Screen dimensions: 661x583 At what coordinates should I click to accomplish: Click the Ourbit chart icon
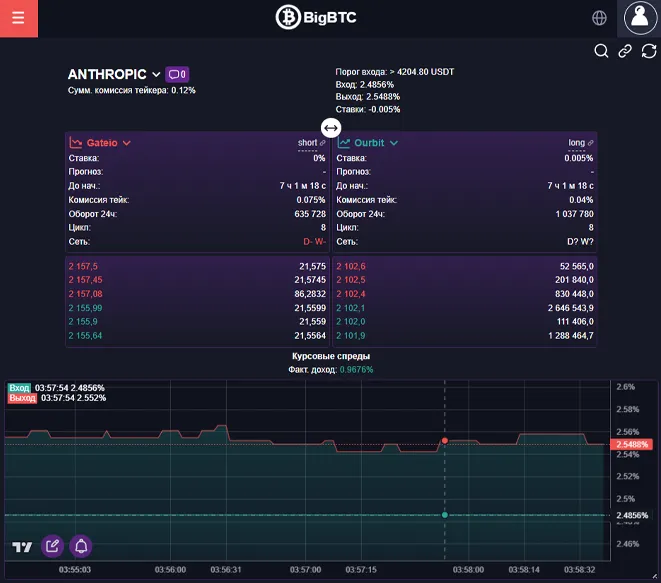point(344,142)
